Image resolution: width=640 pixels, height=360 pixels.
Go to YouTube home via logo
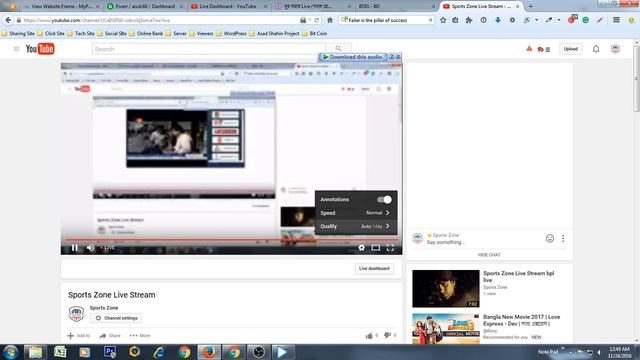(x=40, y=49)
